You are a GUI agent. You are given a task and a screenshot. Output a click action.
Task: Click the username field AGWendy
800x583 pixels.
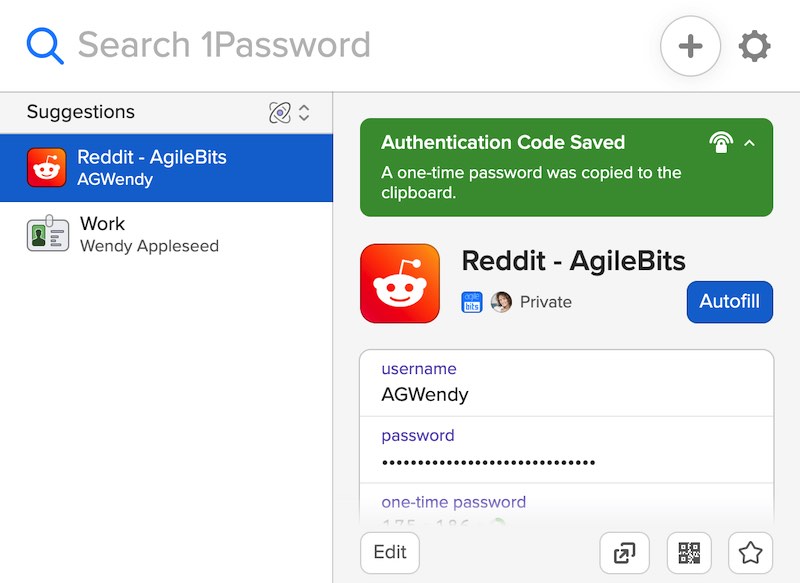tap(566, 383)
